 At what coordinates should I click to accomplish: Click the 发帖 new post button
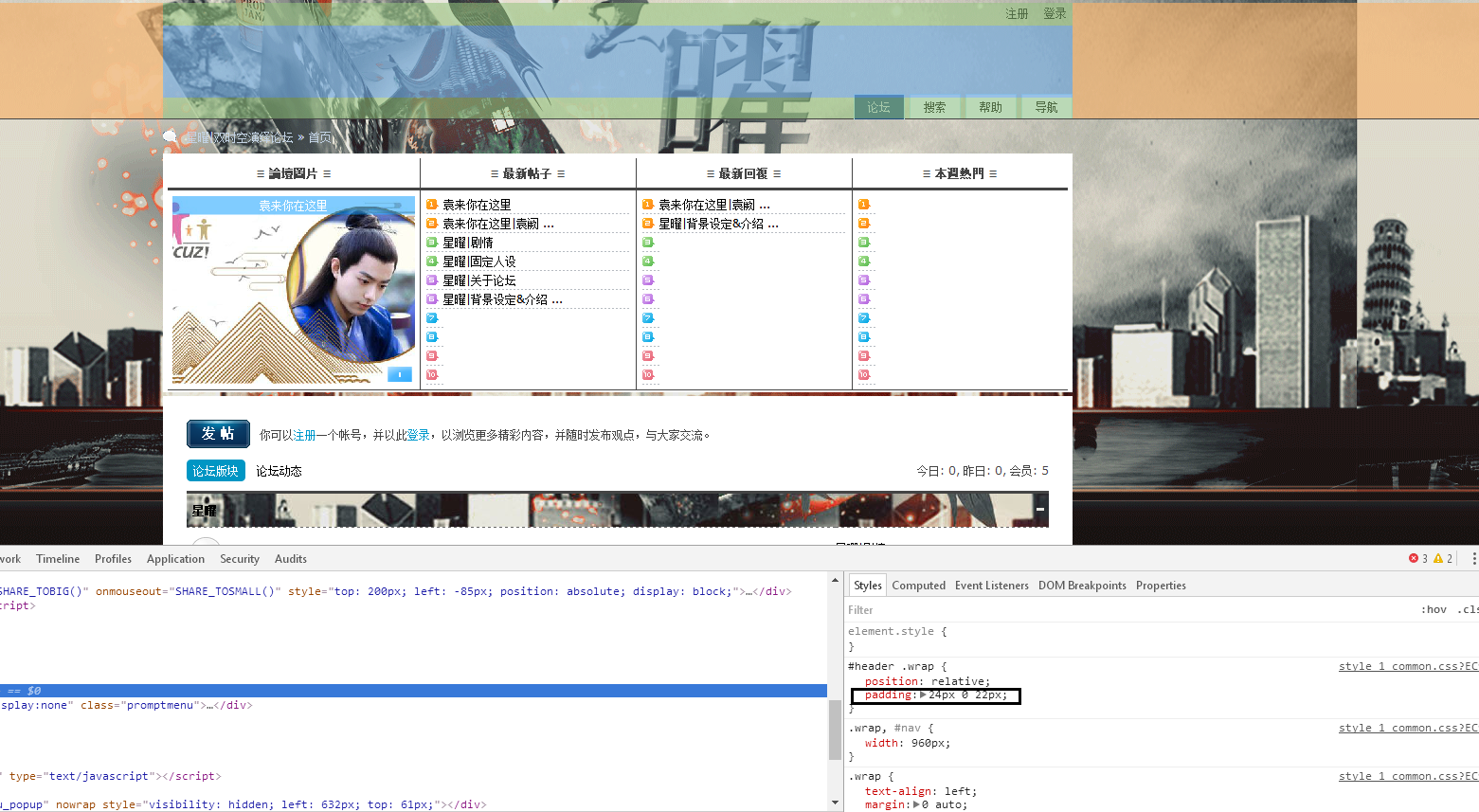[218, 433]
